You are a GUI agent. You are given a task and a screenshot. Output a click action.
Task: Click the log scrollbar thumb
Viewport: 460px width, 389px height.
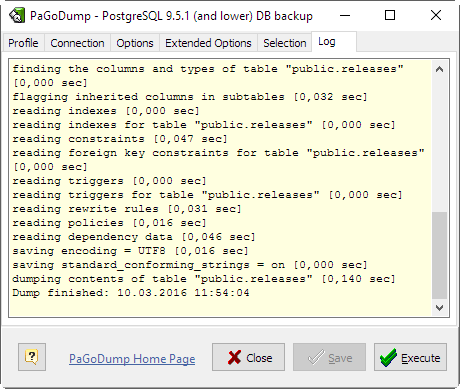click(439, 255)
